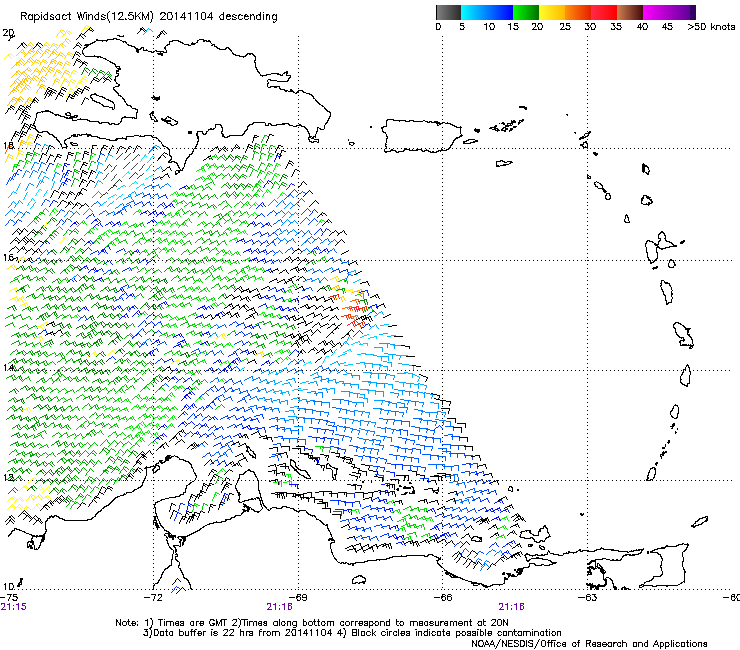The width and height of the screenshot is (740, 650).
Task: Click the blue 10-15 knots legend segment
Action: [x=500, y=12]
